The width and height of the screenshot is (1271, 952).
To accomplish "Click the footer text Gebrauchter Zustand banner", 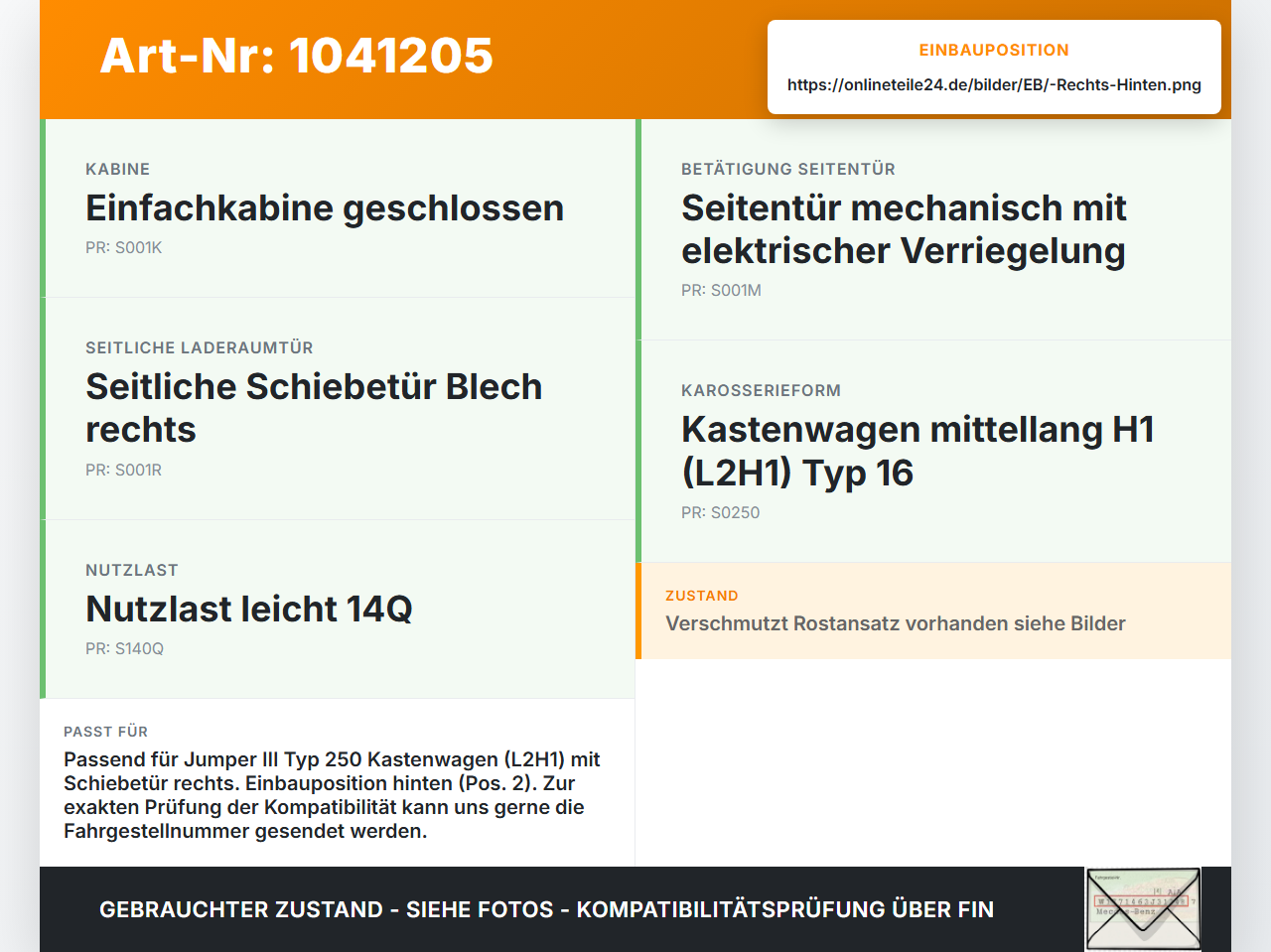I will [546, 909].
